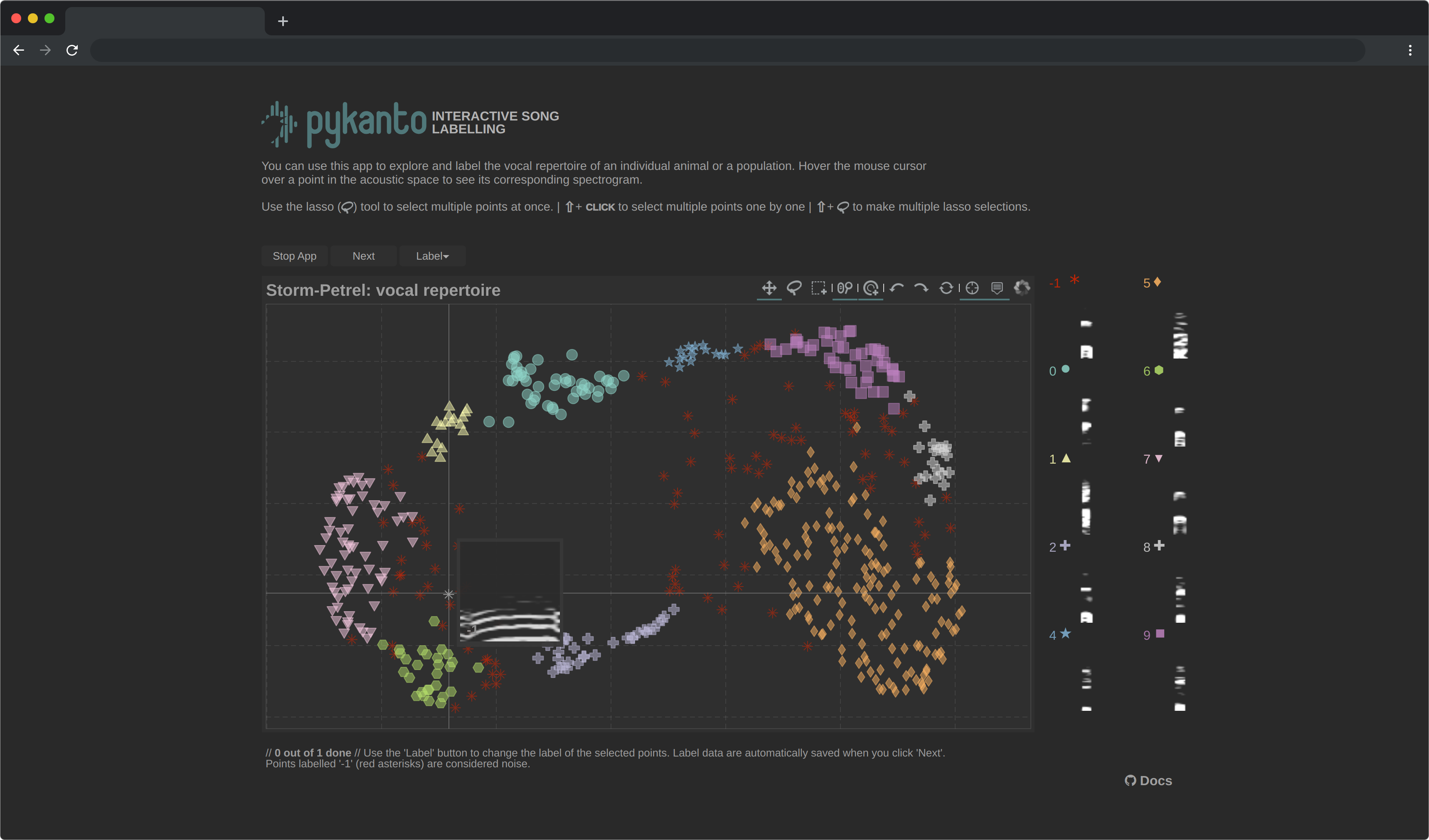Click the Next button
The image size is (1429, 840).
click(363, 256)
